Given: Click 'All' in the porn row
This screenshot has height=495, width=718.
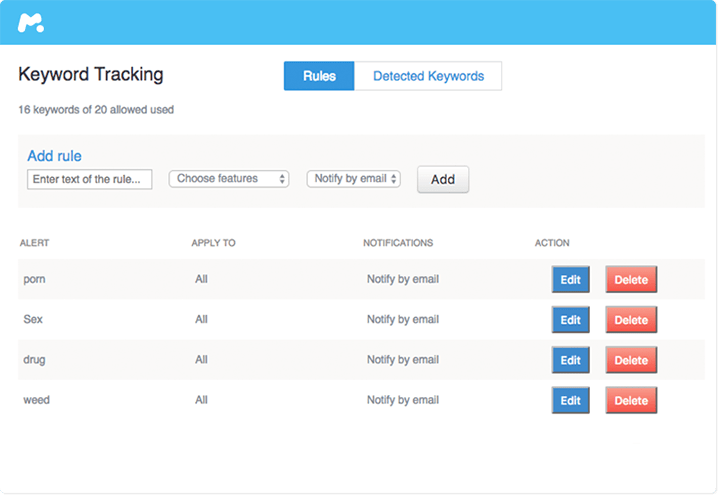Looking at the screenshot, I should click(x=201, y=279).
